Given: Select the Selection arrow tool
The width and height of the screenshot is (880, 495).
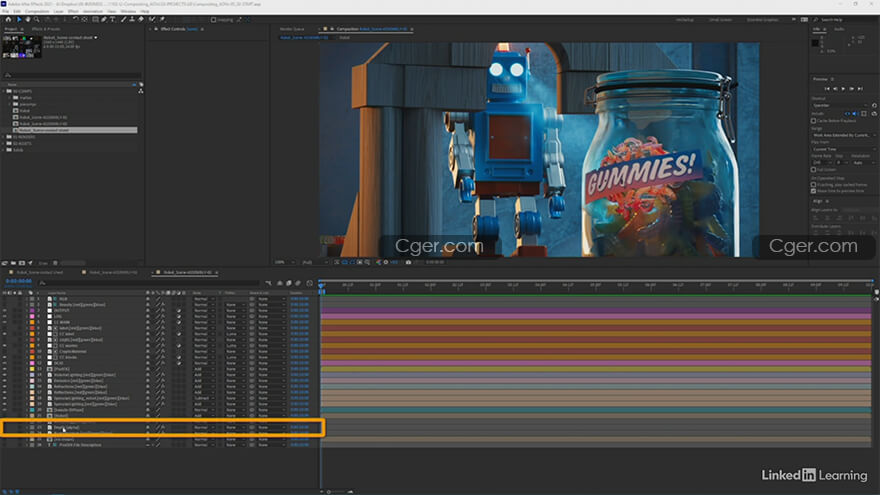Looking at the screenshot, I should 19,19.
